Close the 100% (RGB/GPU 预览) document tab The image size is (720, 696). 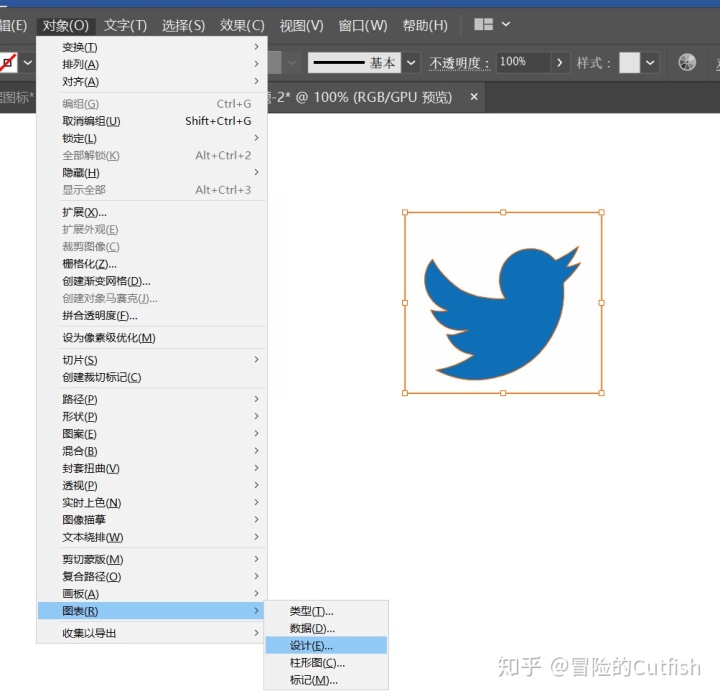pyautogui.click(x=474, y=97)
